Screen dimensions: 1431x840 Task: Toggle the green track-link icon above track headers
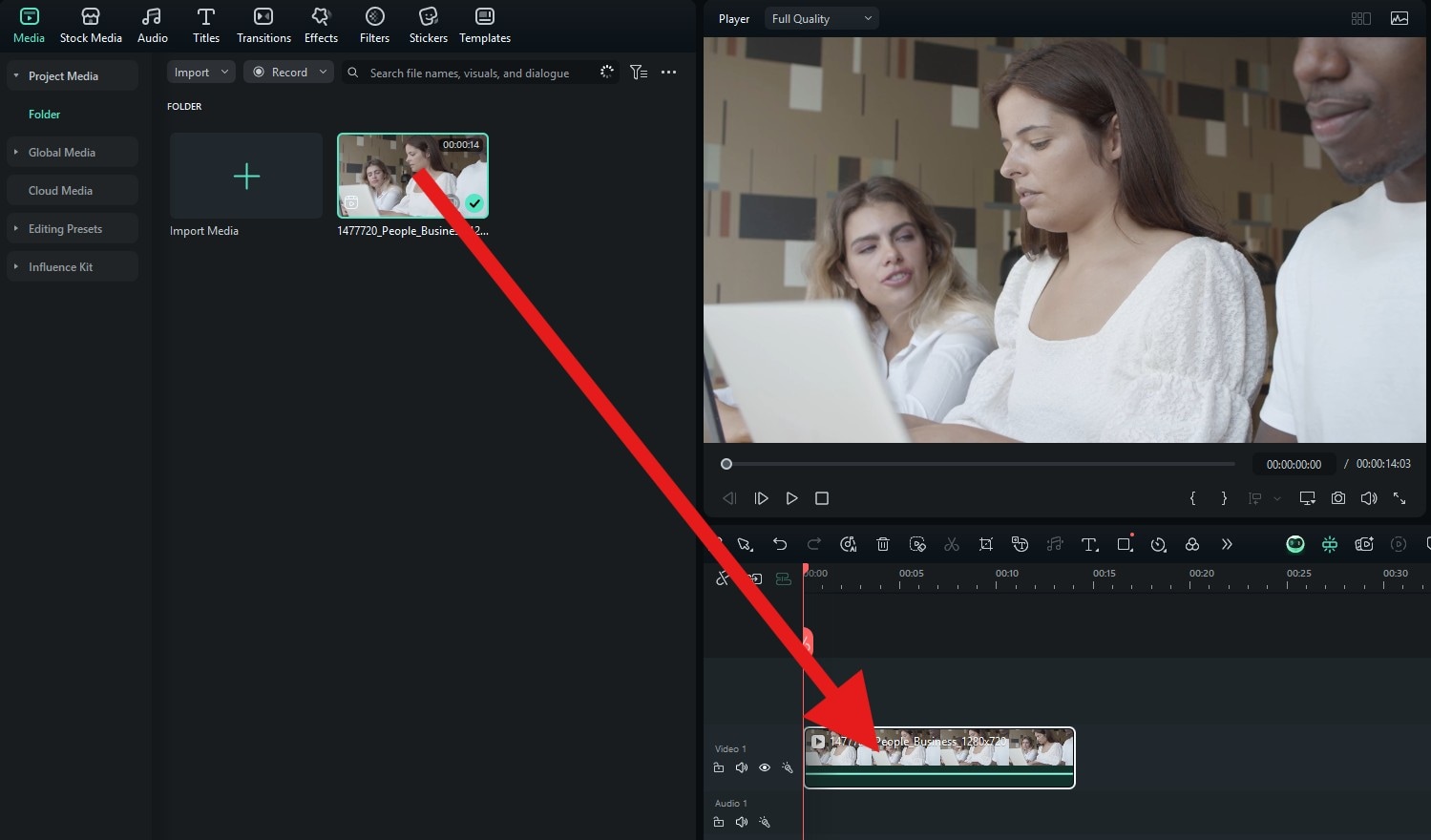tap(784, 578)
